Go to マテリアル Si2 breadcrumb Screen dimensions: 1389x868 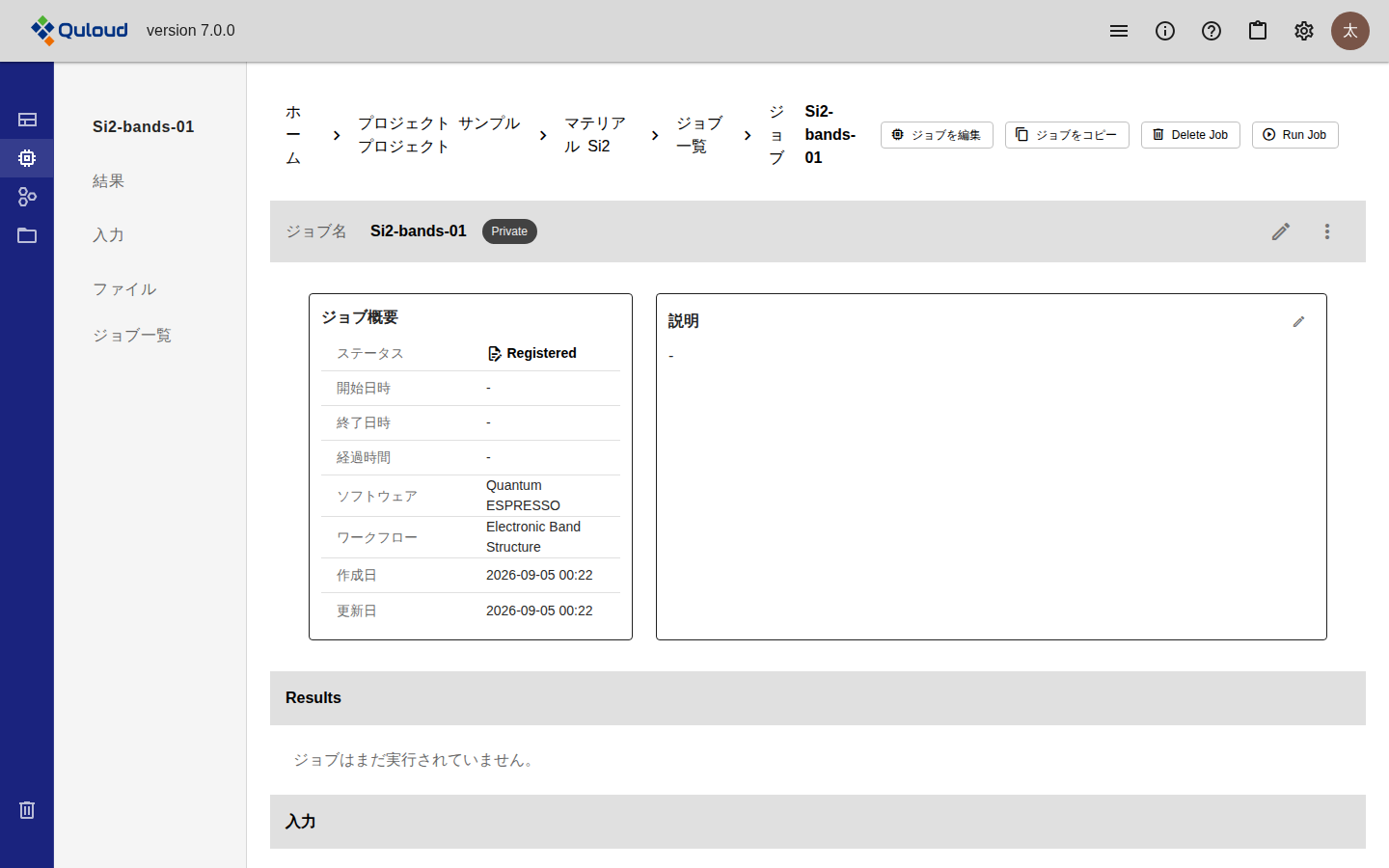point(595,135)
